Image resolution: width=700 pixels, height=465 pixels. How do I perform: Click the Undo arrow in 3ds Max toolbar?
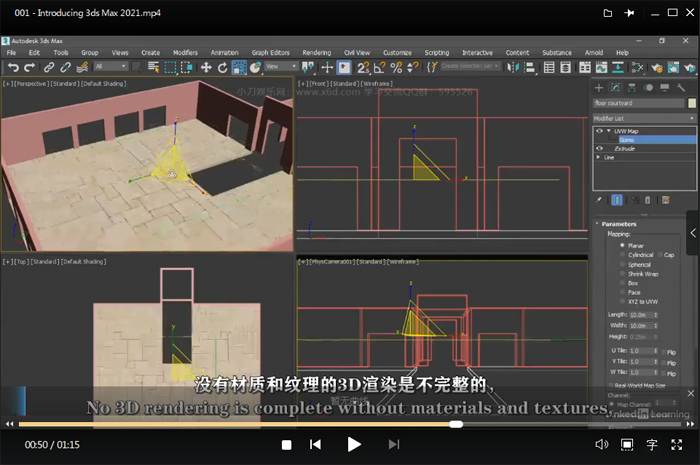(x=13, y=67)
